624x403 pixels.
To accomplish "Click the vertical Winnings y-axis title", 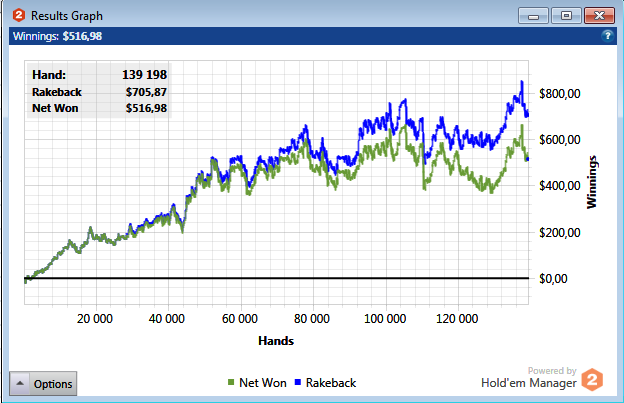I will point(592,182).
